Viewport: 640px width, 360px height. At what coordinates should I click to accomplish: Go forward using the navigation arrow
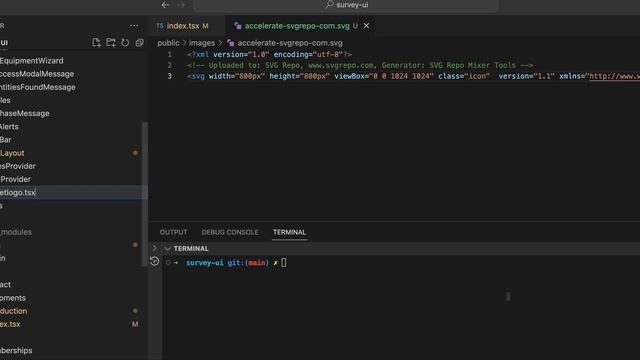pos(181,5)
